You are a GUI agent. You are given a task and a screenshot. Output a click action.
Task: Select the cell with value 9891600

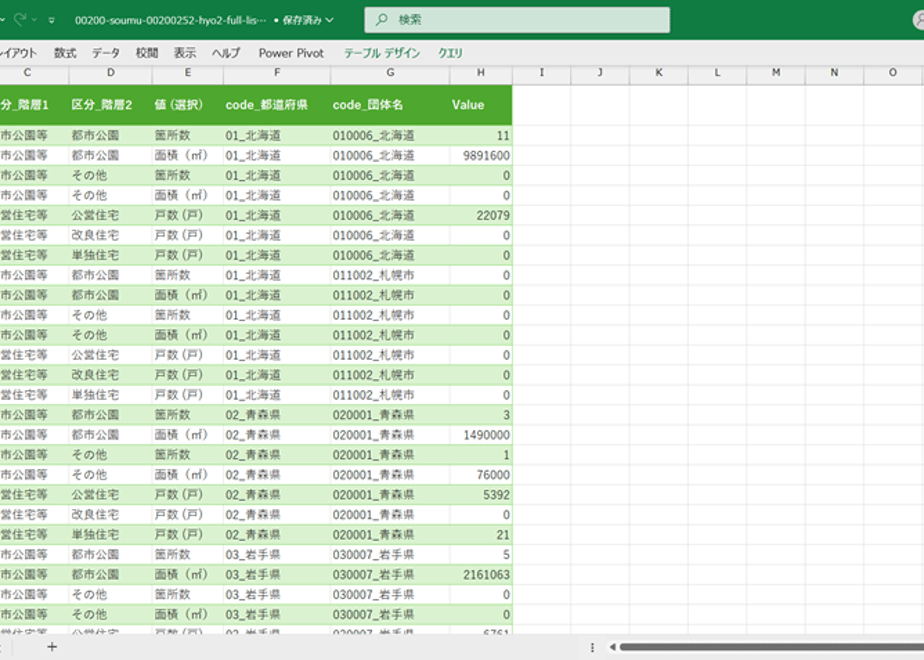(481, 156)
